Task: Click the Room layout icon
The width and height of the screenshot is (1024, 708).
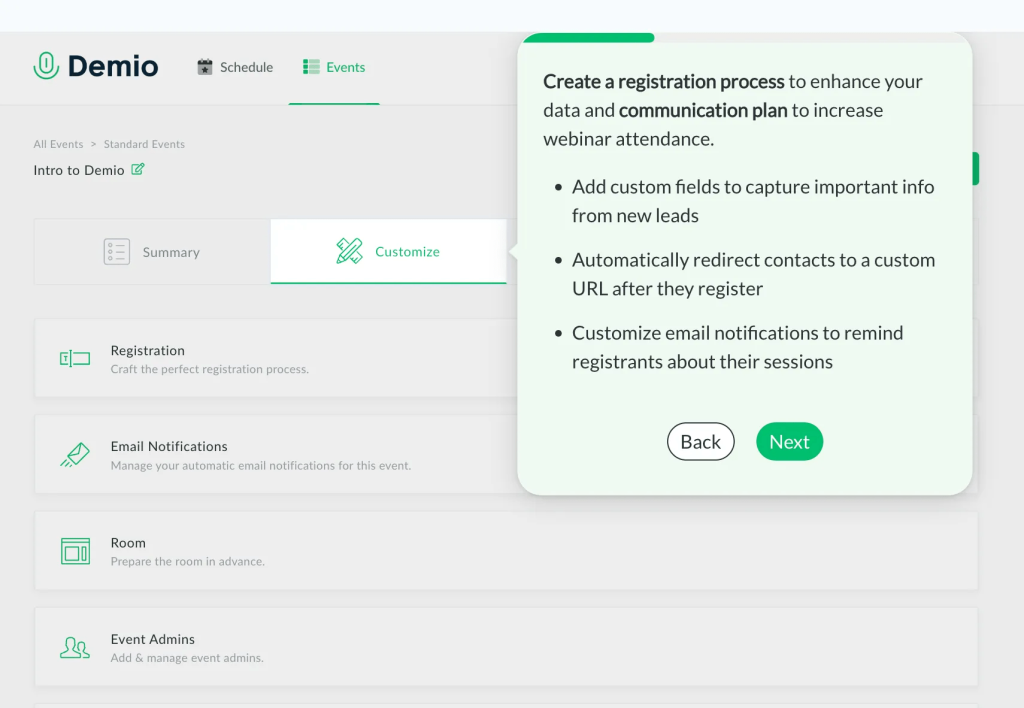Action: point(75,551)
